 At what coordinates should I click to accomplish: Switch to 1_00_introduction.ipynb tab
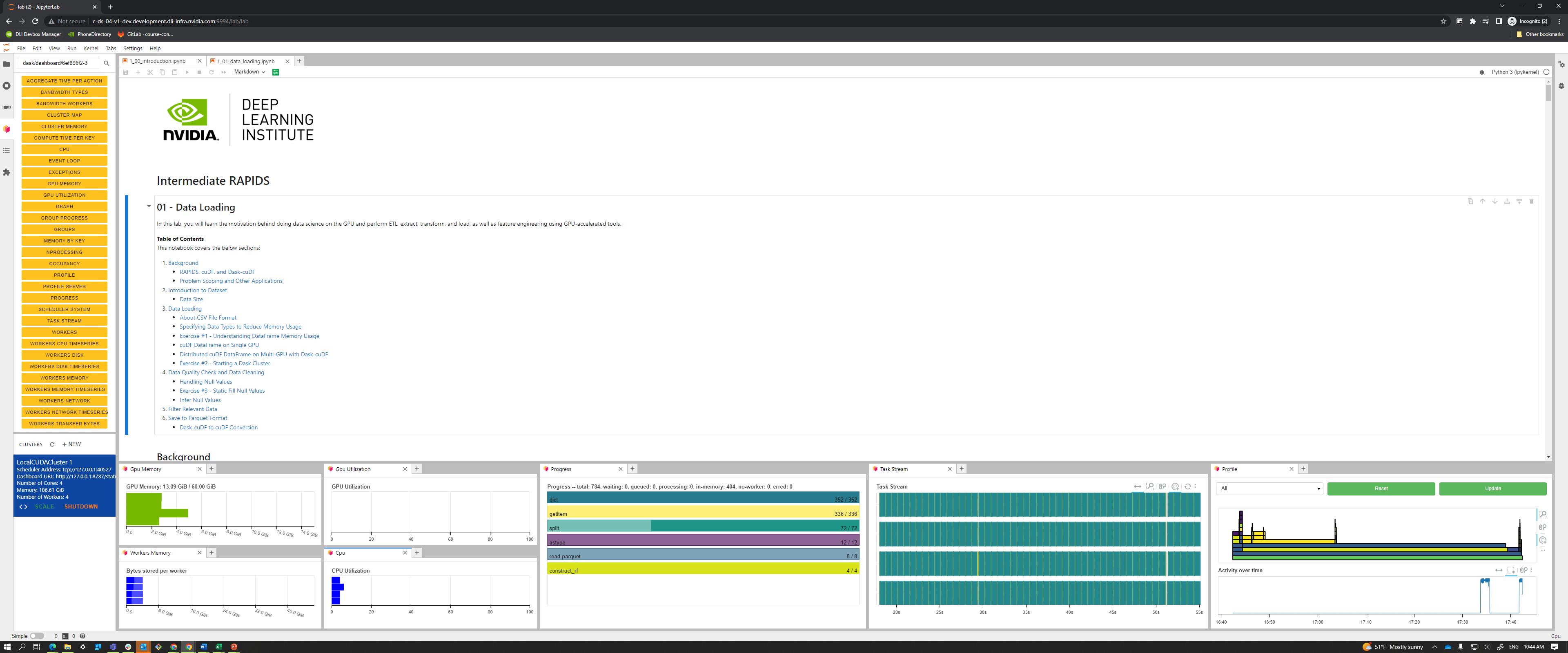[158, 62]
